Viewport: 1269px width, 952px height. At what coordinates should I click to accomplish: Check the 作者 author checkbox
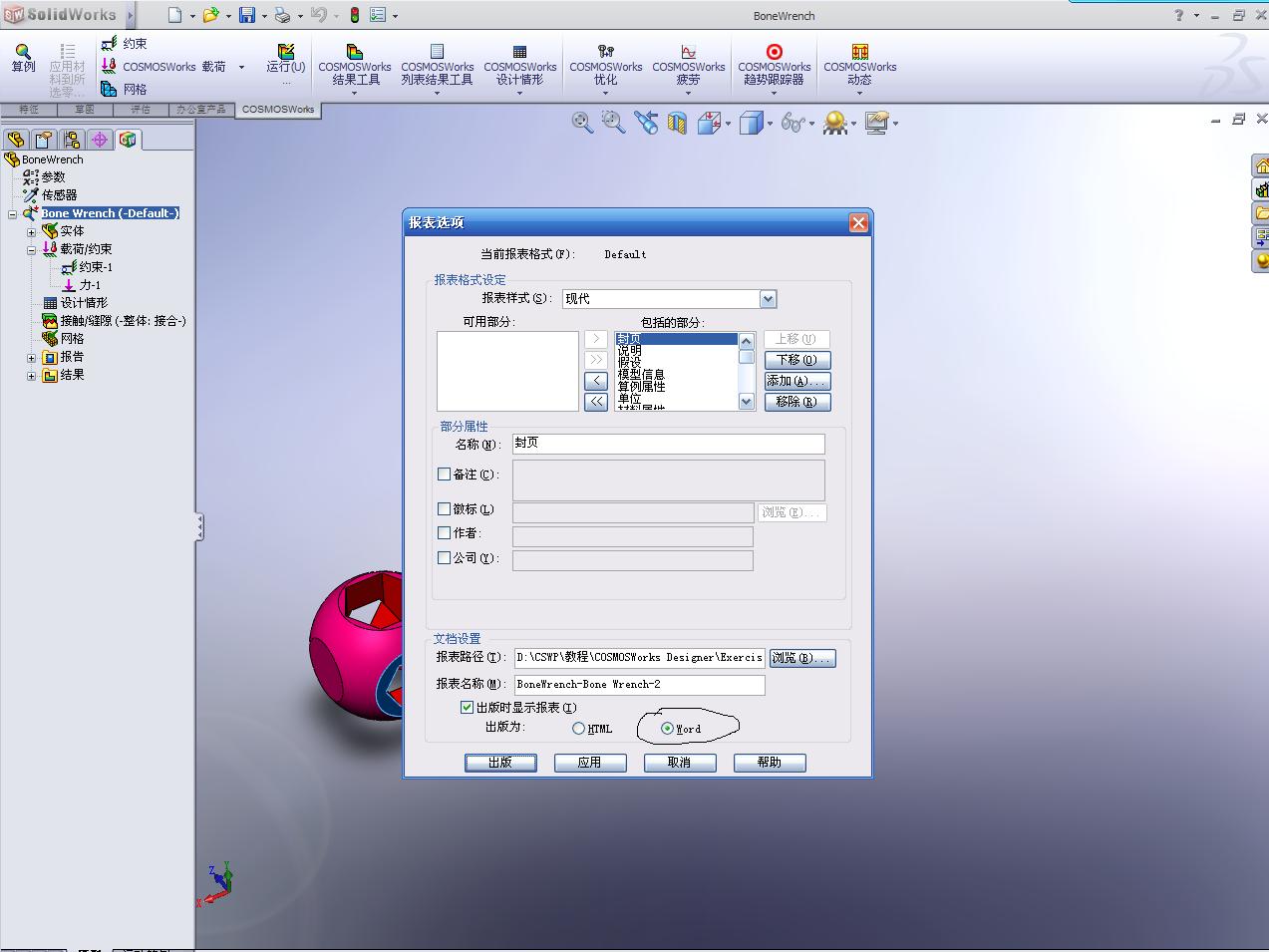(x=445, y=533)
